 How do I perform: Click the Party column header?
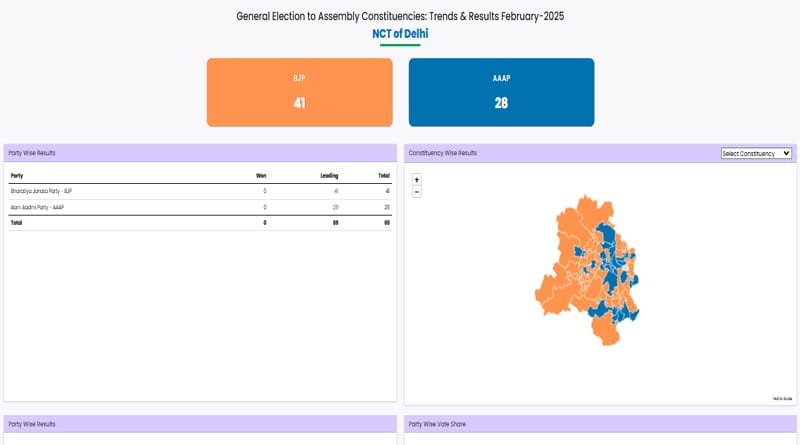17,175
